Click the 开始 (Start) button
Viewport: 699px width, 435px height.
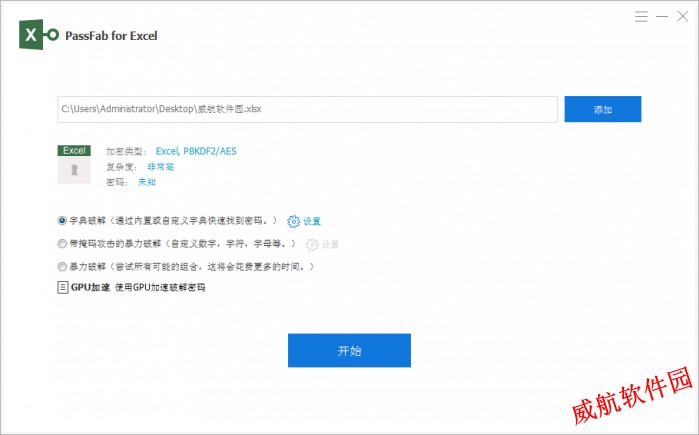point(349,350)
